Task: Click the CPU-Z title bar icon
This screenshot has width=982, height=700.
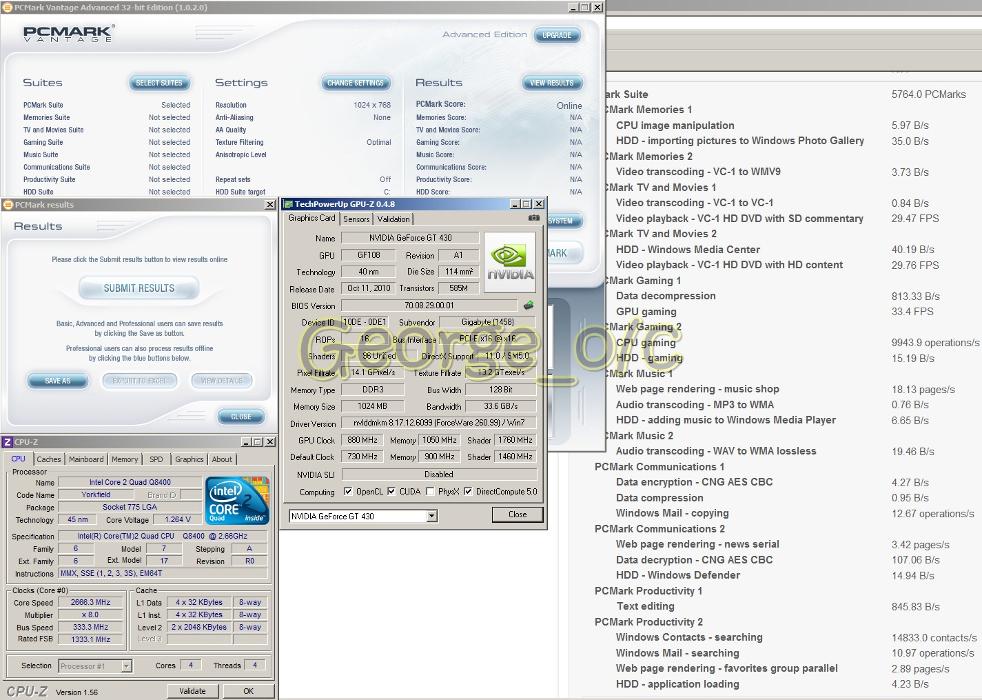Action: click(x=8, y=442)
